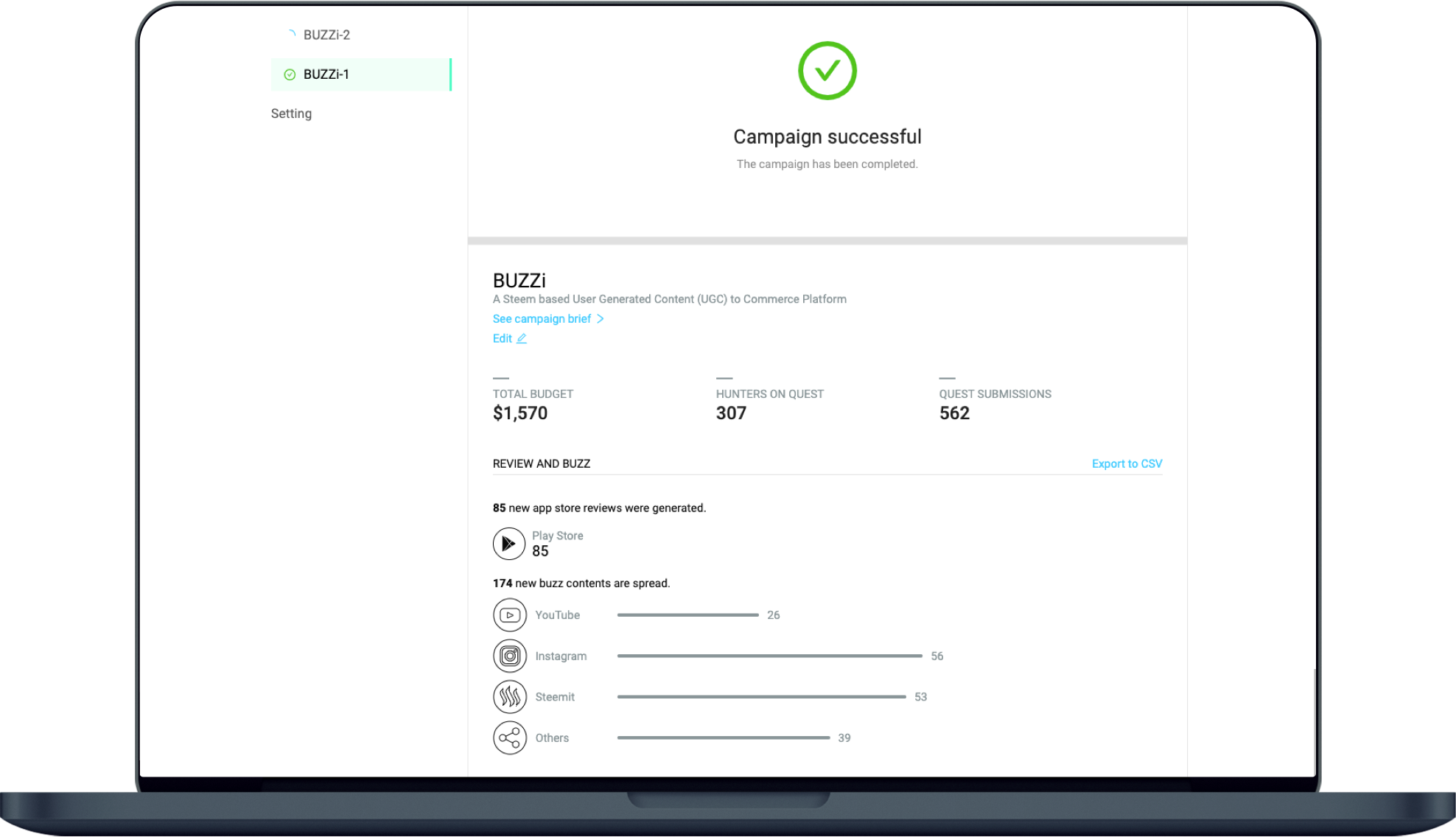
Task: Click the chevron next to See campaign brief
Action: click(601, 318)
